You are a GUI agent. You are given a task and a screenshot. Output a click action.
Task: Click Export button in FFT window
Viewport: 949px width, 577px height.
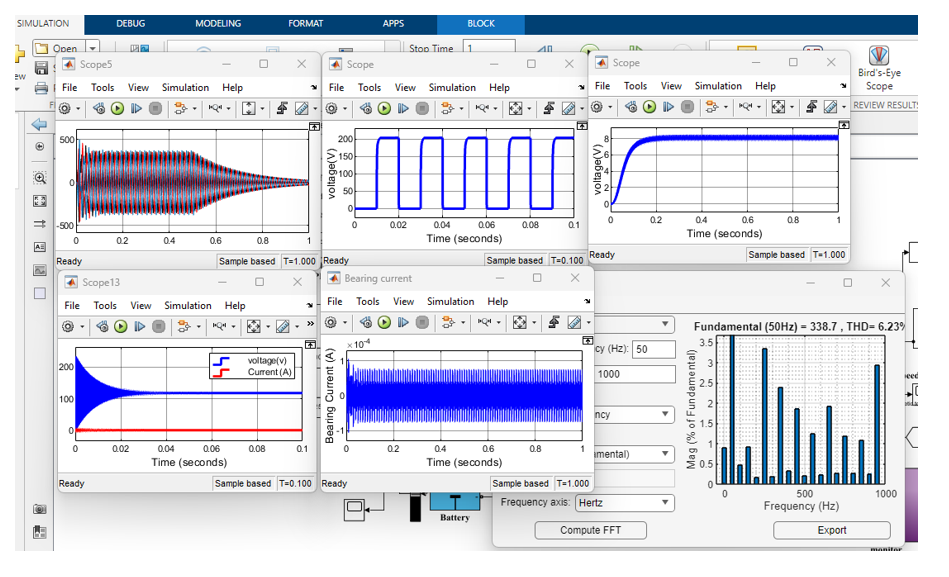pyautogui.click(x=832, y=530)
